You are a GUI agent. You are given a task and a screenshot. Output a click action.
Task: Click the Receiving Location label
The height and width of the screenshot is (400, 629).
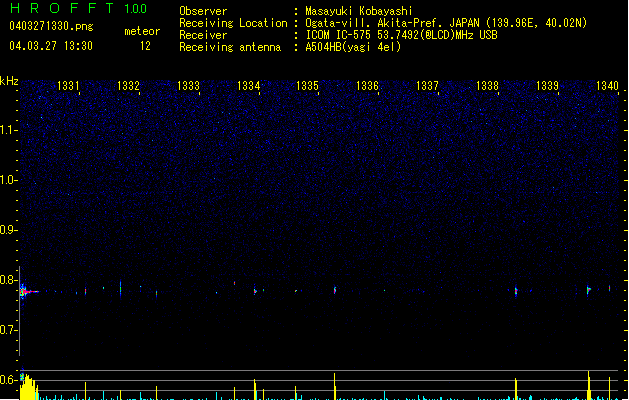pyautogui.click(x=233, y=23)
